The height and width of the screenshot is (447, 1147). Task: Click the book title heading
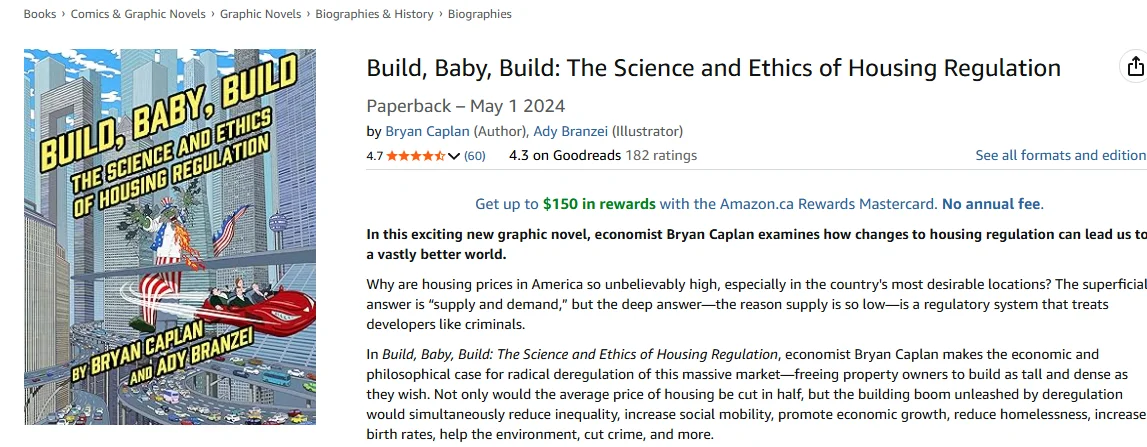click(713, 68)
